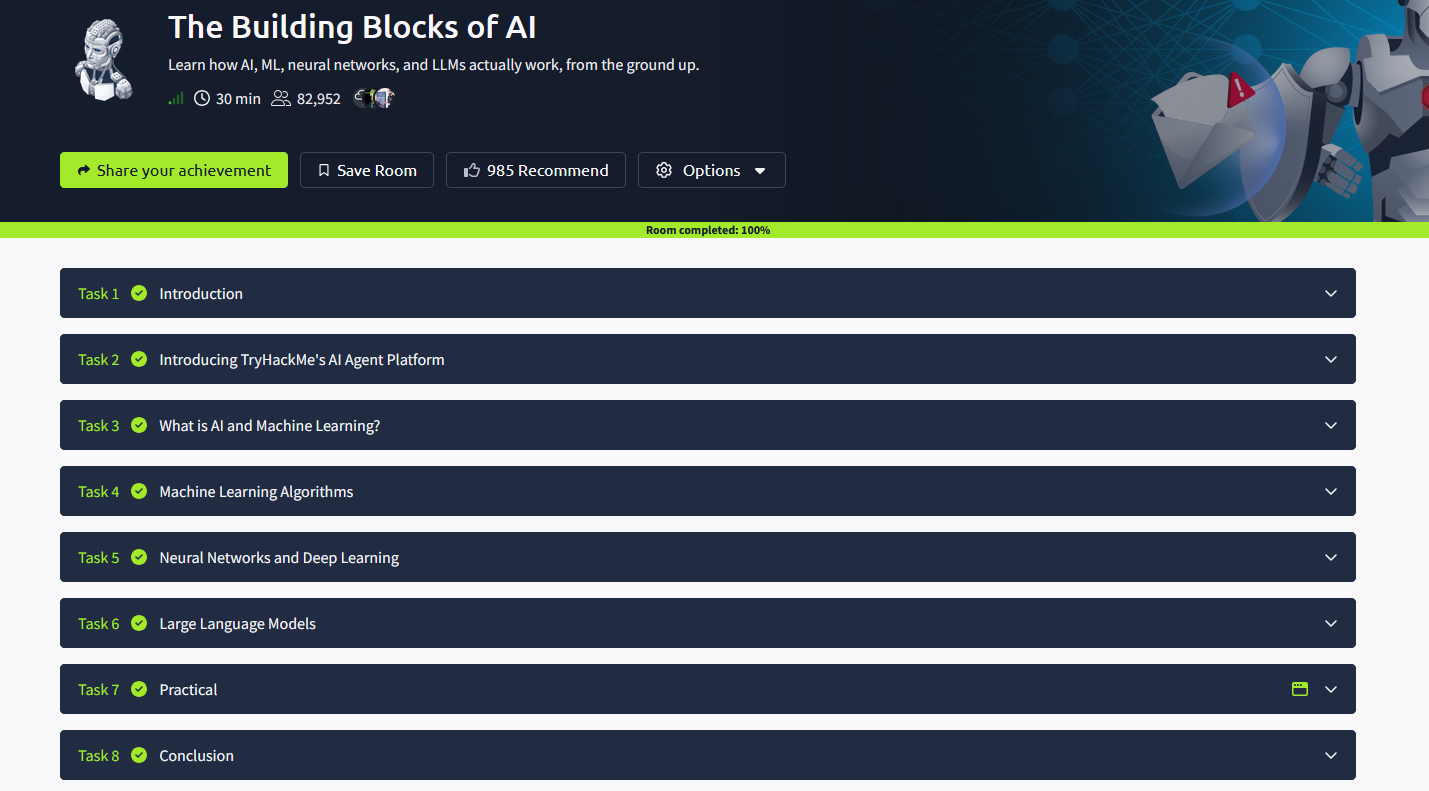Expand Task 3 chevron arrow
Viewport: 1429px width, 791px height.
[x=1331, y=425]
